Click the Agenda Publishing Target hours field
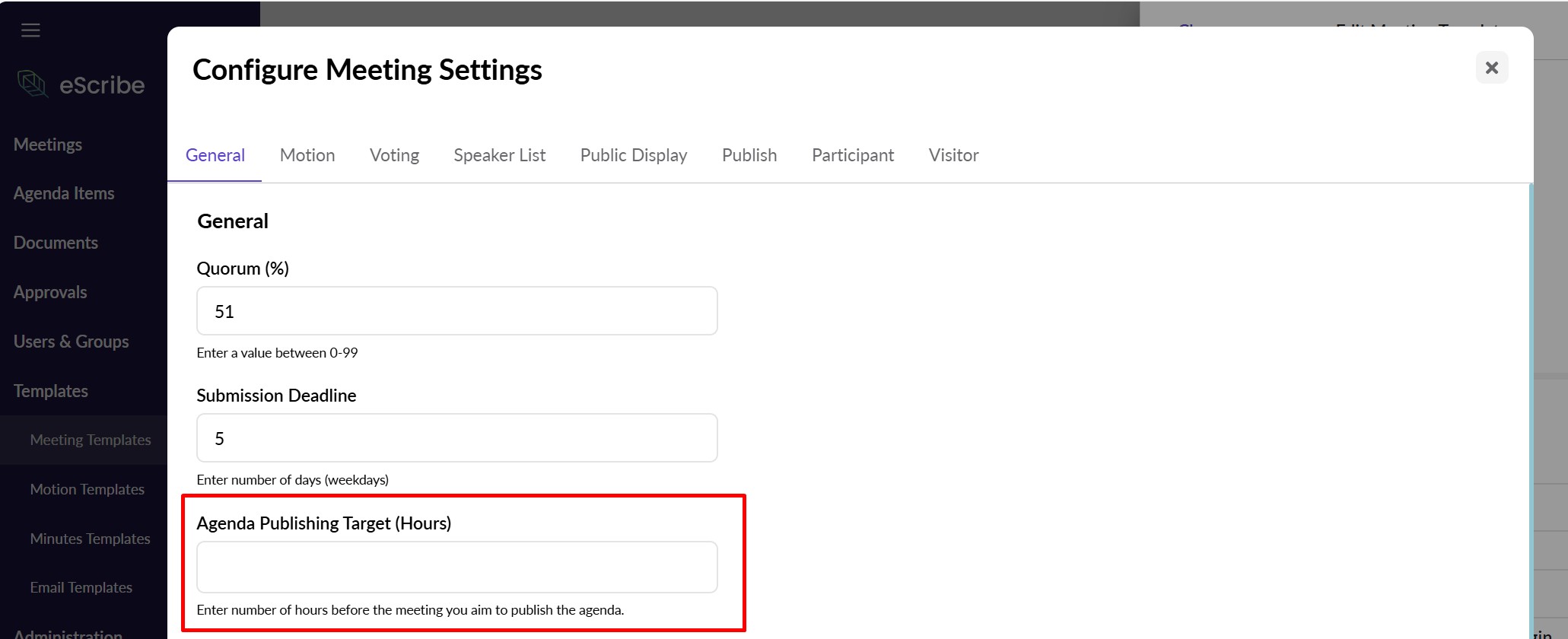The height and width of the screenshot is (639, 1568). [x=456, y=567]
